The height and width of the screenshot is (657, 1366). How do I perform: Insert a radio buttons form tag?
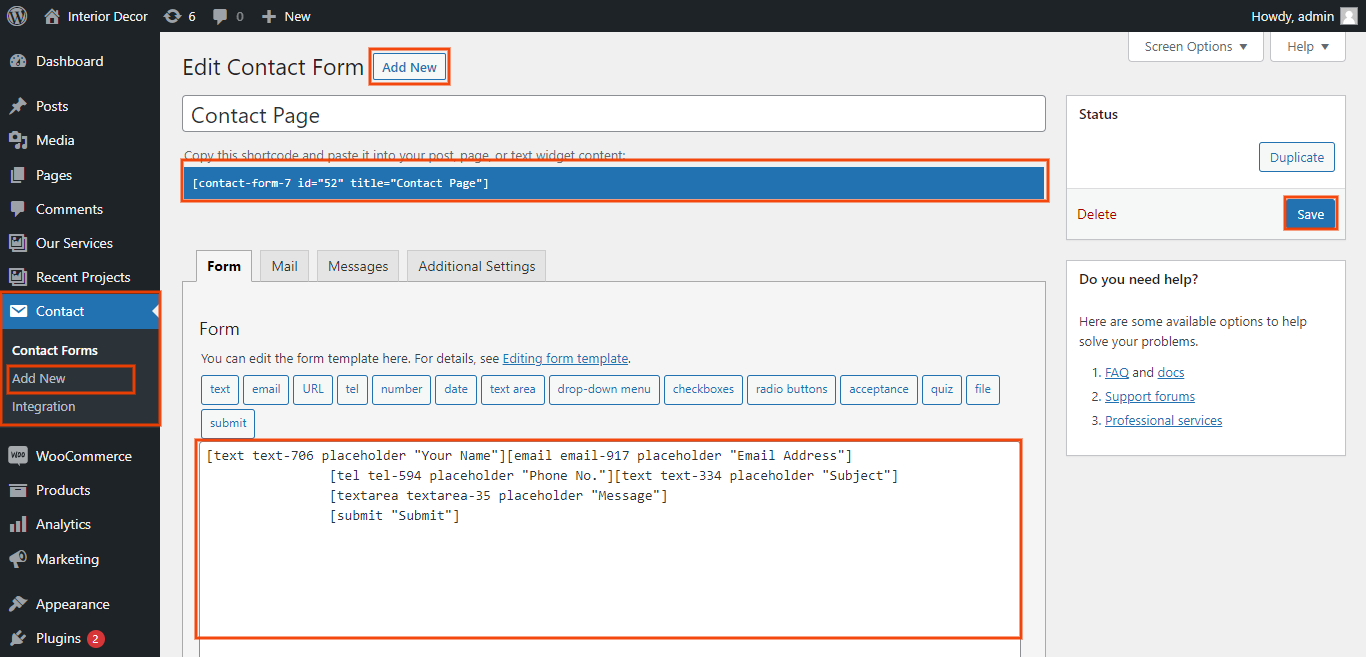(791, 389)
